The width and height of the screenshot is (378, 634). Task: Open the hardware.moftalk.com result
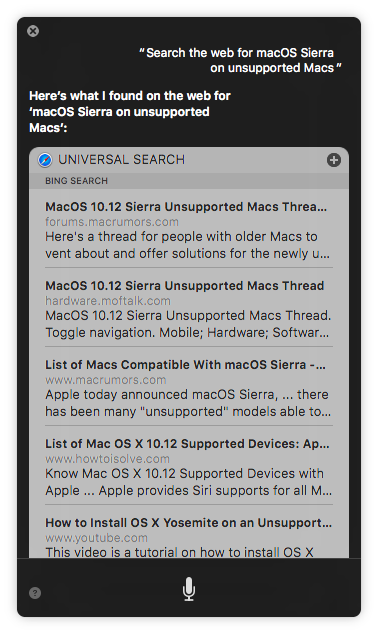point(189,309)
